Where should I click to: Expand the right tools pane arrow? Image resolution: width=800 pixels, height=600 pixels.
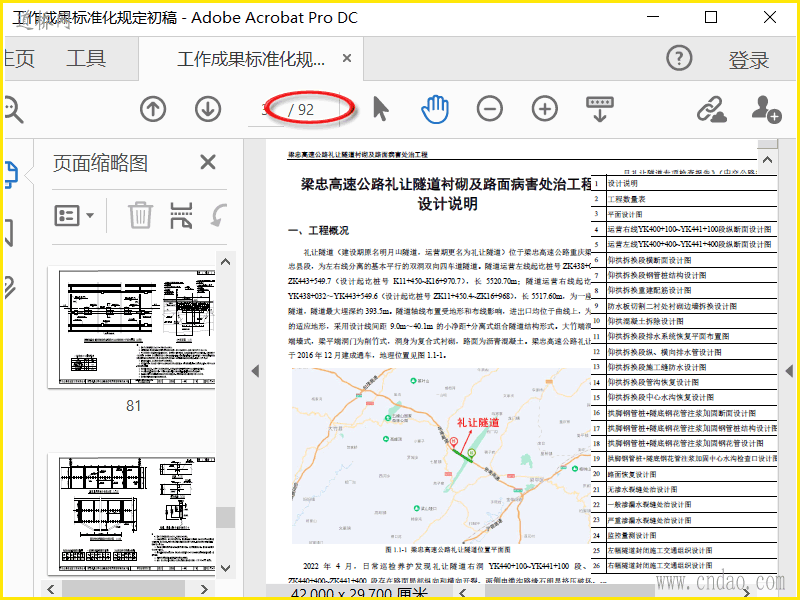pos(789,371)
